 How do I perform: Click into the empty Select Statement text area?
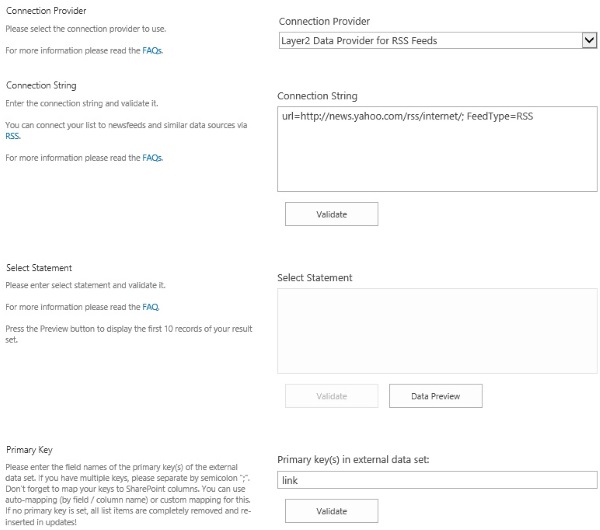pyautogui.click(x=436, y=329)
